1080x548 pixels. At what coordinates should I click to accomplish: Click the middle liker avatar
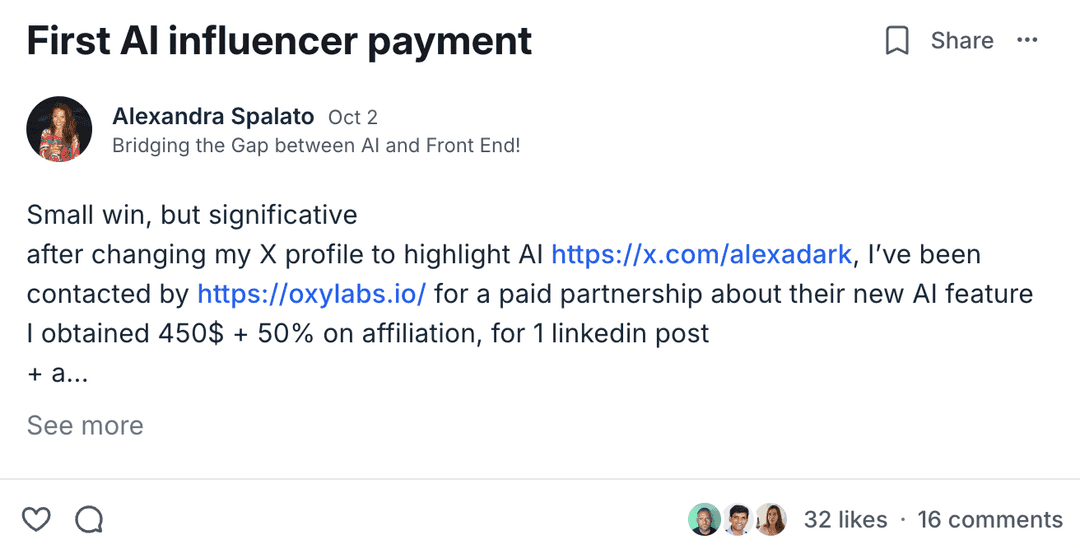click(737, 519)
